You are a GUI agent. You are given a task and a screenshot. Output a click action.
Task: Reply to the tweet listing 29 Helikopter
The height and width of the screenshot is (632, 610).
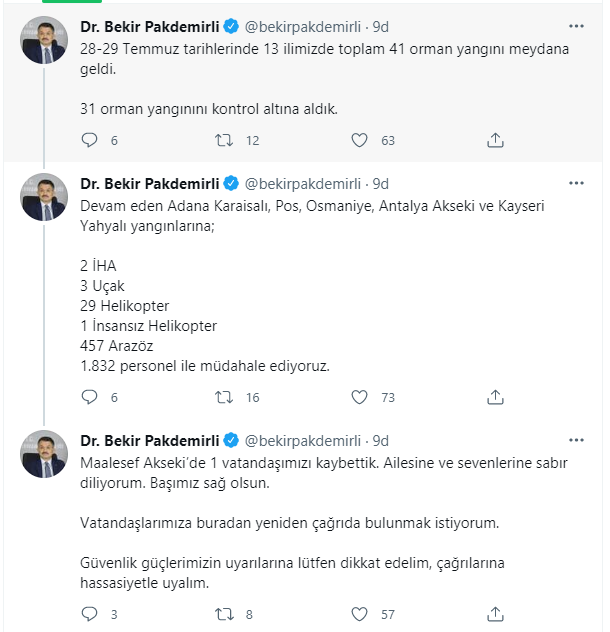[x=90, y=397]
